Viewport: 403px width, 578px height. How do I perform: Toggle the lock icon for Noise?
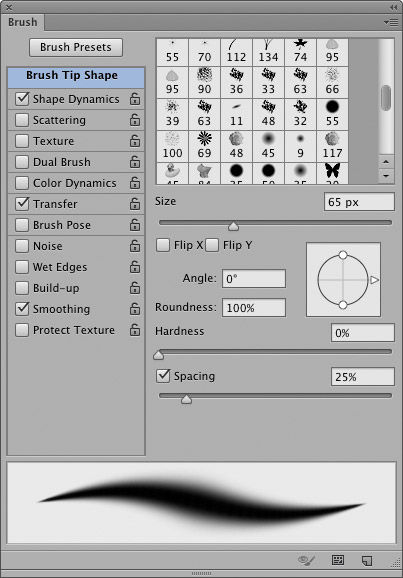pos(135,246)
